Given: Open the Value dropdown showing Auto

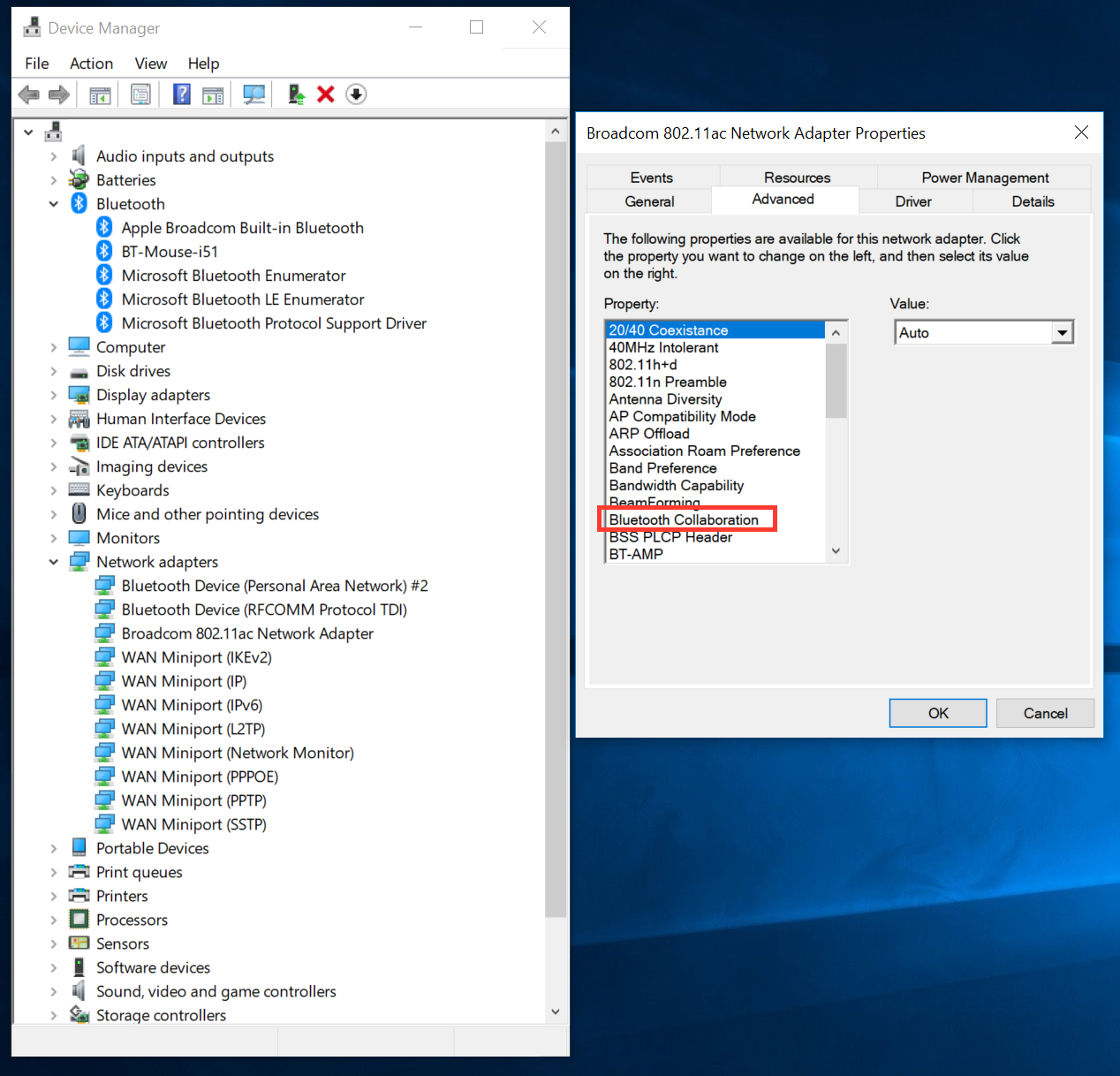Looking at the screenshot, I should pos(1062,331).
